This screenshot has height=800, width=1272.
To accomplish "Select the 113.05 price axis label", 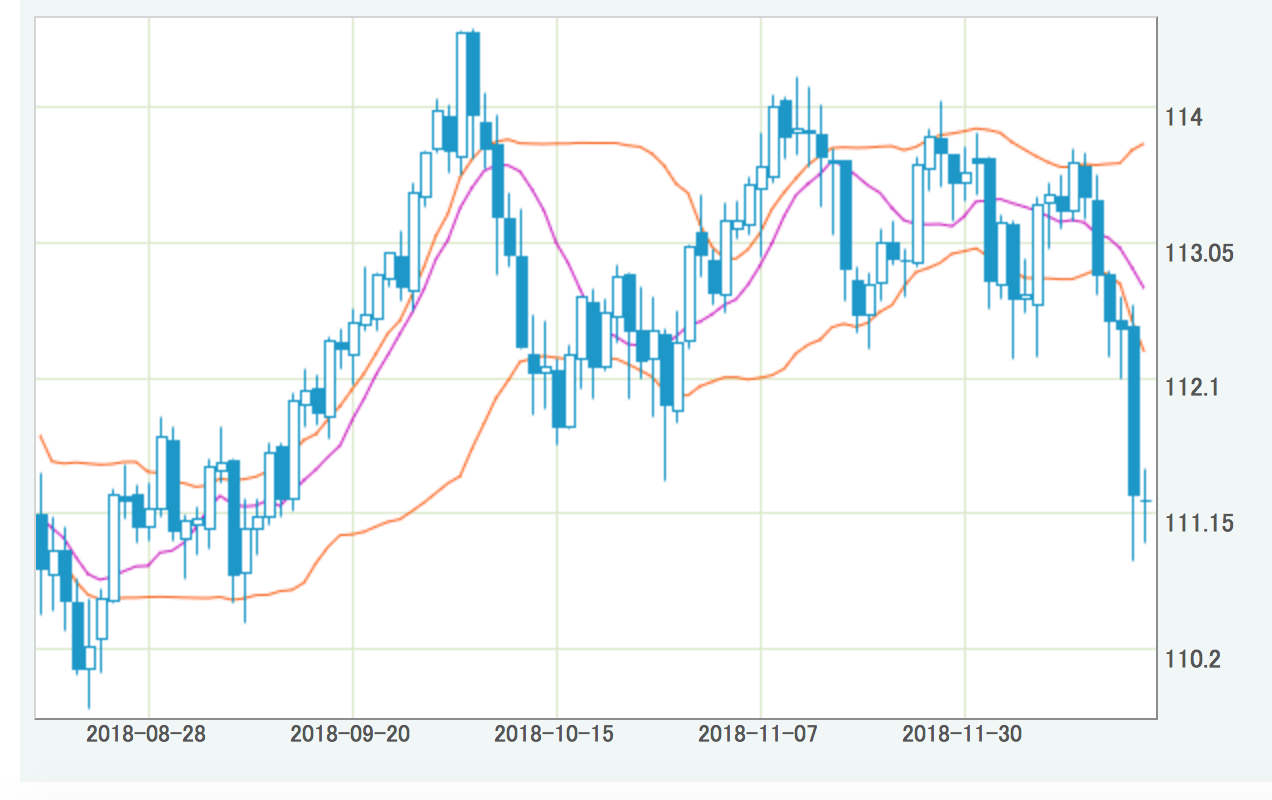I will pos(1199,253).
